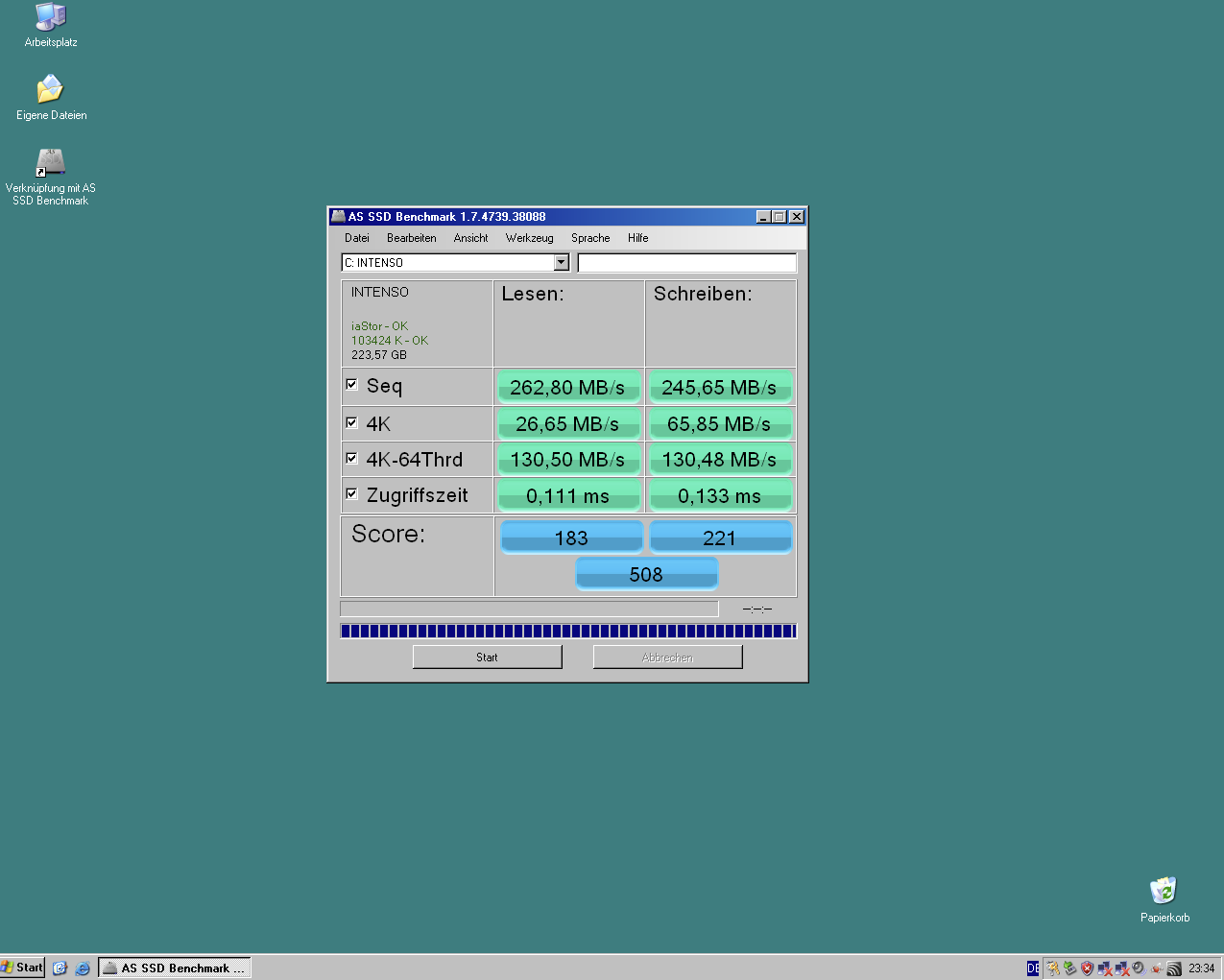1224x980 pixels.
Task: Click the blue segmented overall progress bar
Action: [568, 631]
